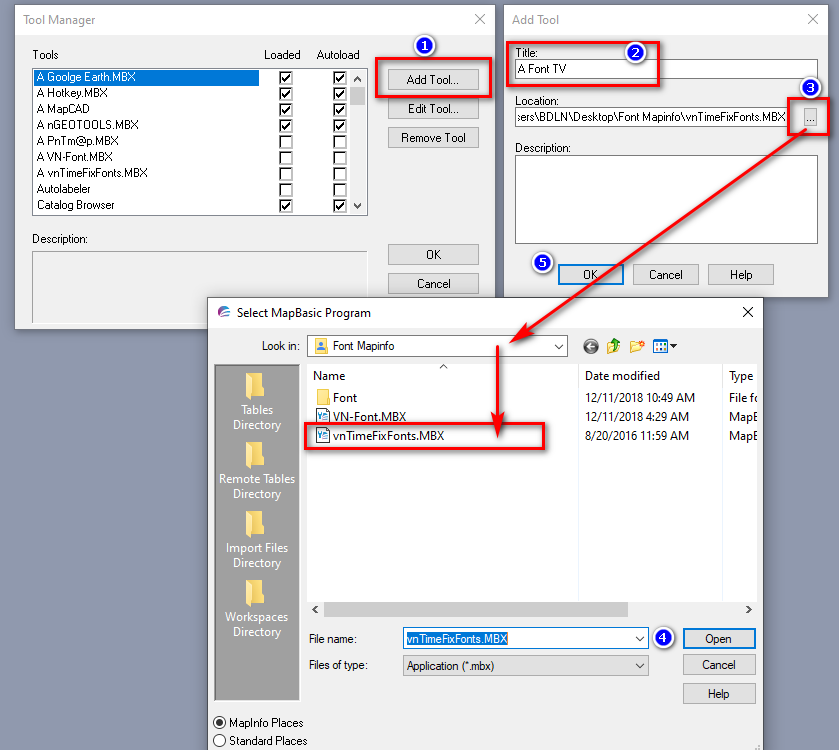Select Standard Places radio button
This screenshot has width=839, height=750.
[219, 741]
